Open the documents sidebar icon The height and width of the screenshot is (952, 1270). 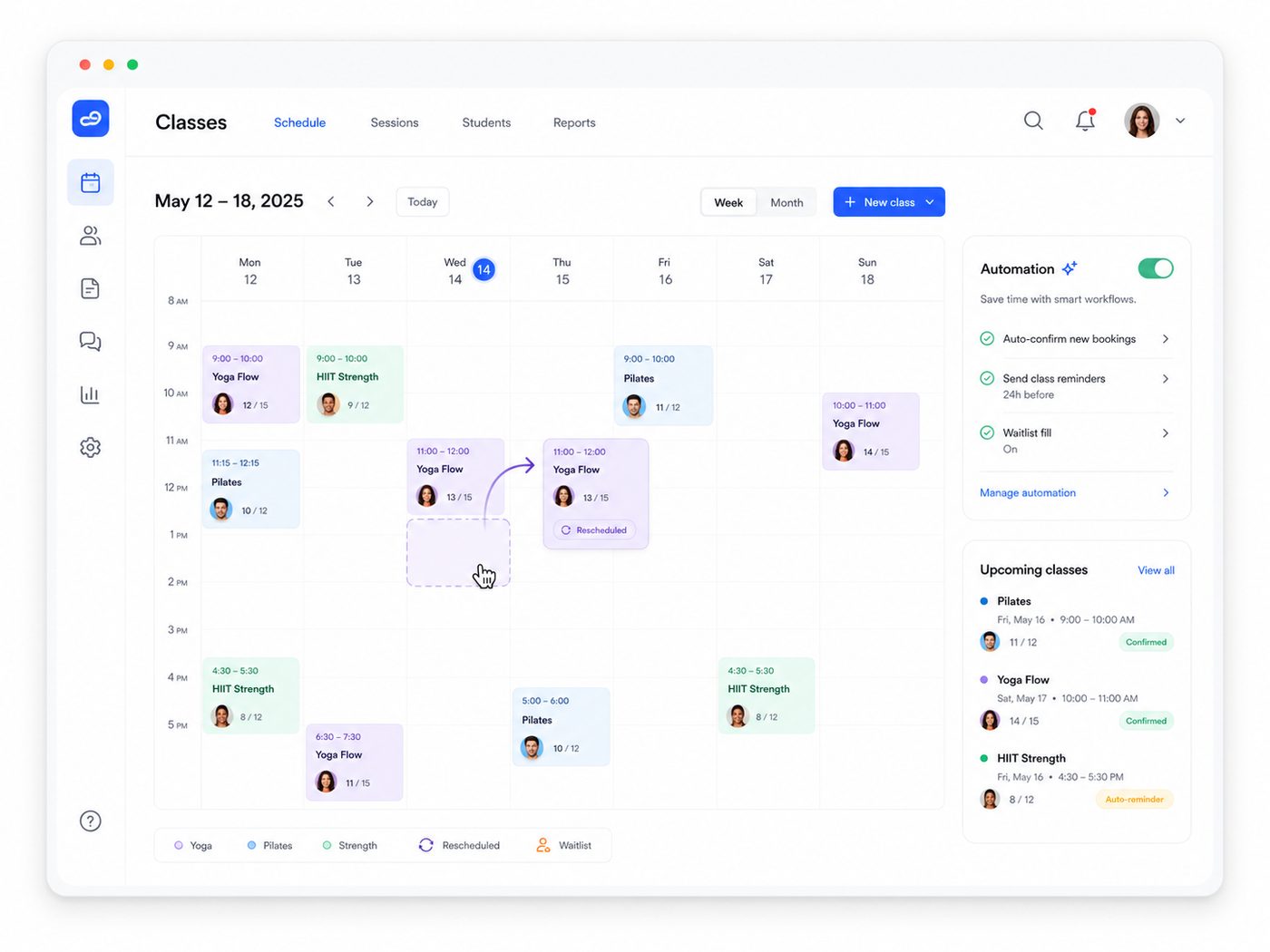91,288
